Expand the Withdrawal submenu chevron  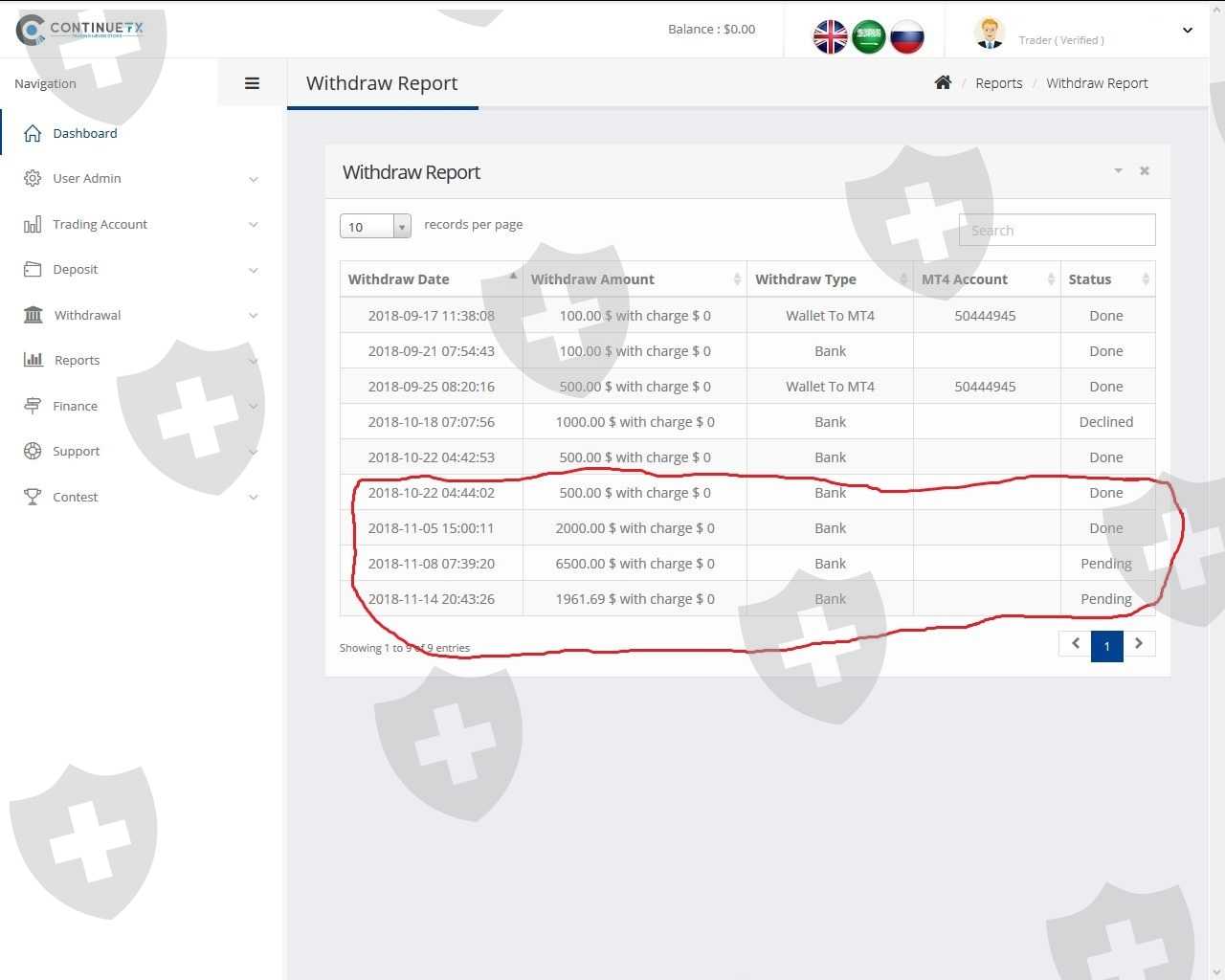254,316
